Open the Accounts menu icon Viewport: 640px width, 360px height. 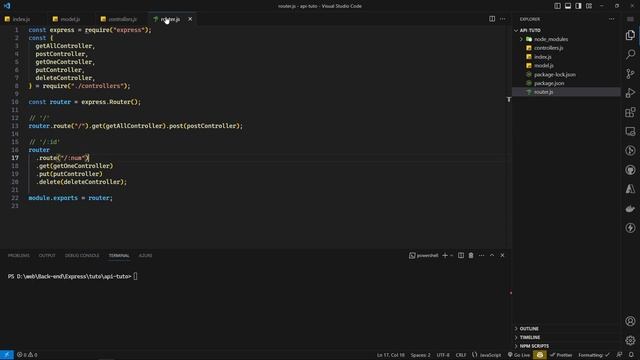[630, 321]
